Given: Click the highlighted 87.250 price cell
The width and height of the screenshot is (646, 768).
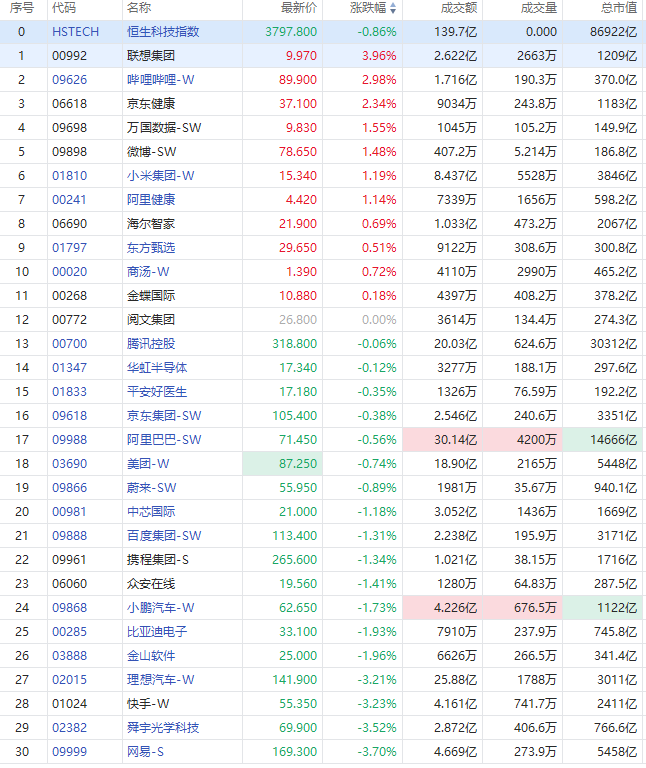Looking at the screenshot, I should pos(283,464).
